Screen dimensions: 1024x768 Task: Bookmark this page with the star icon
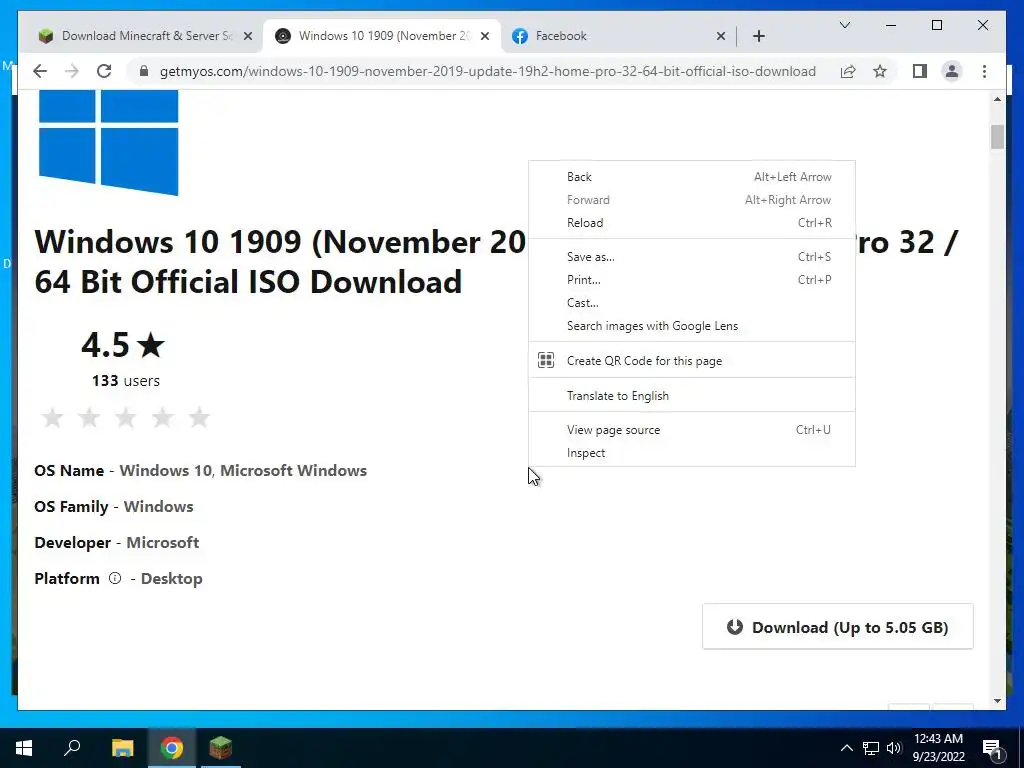tap(880, 71)
